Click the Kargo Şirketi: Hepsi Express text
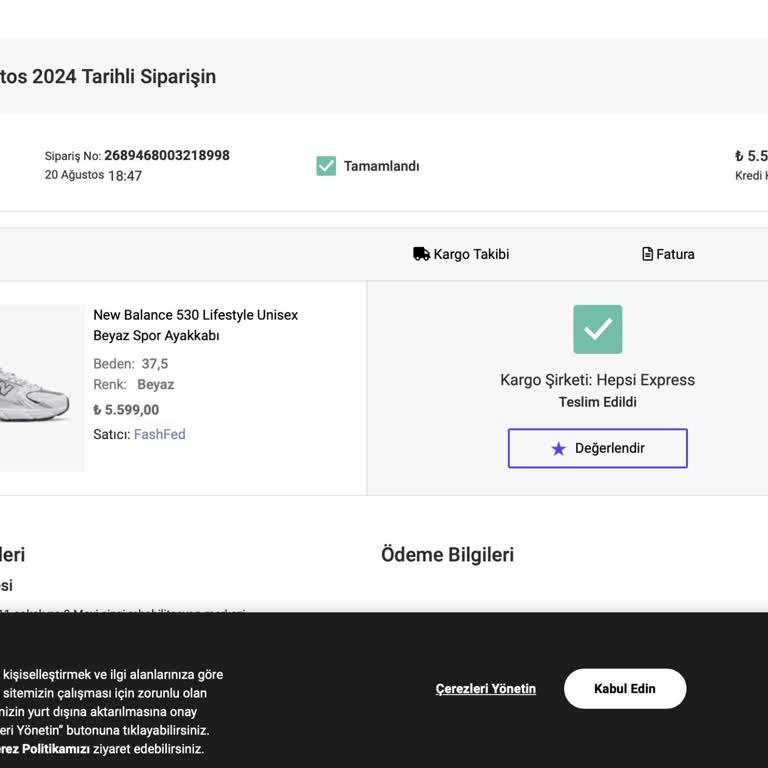This screenshot has width=768, height=768. click(x=598, y=380)
